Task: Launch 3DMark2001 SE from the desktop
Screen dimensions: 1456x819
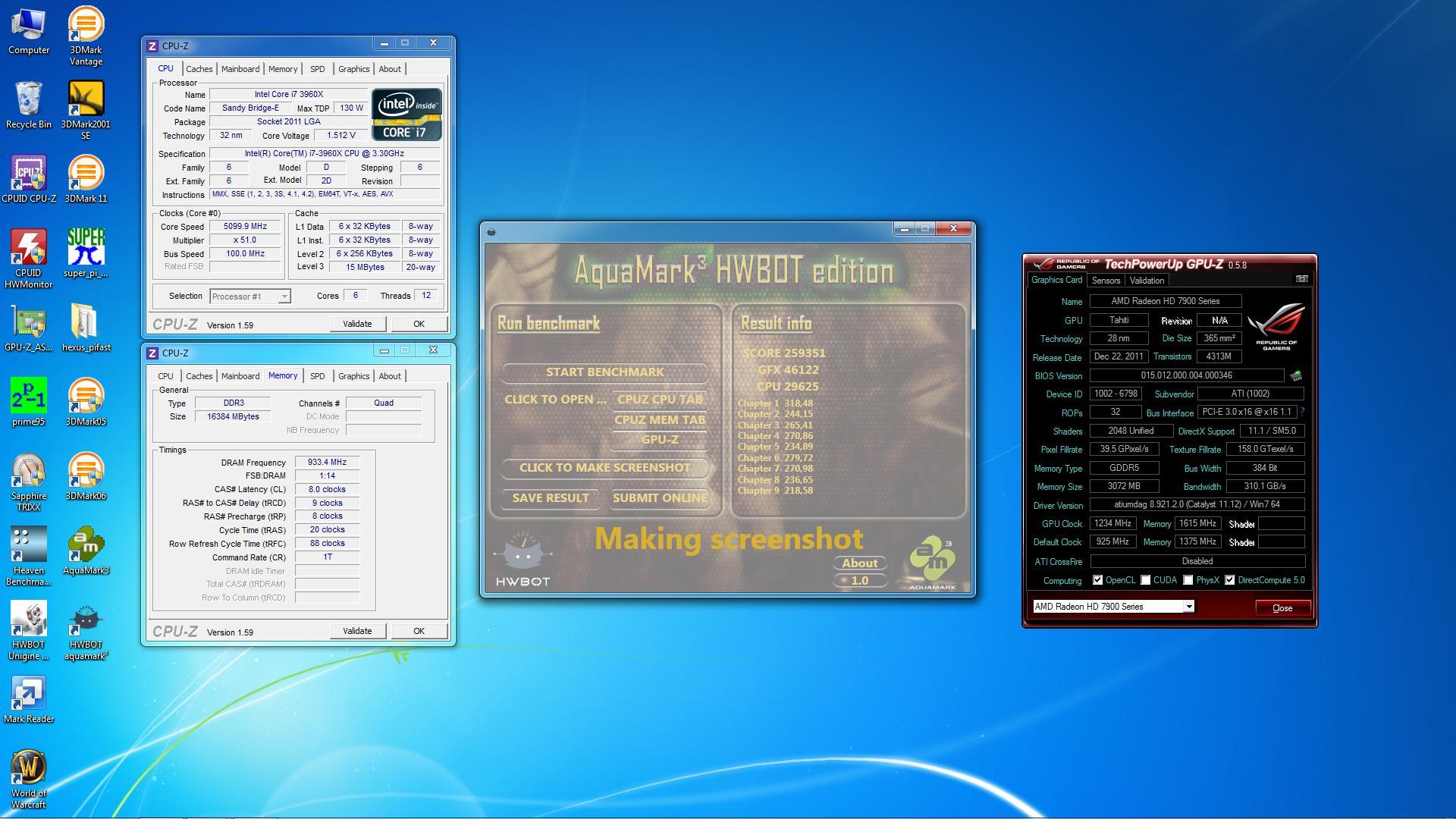Action: tap(86, 111)
